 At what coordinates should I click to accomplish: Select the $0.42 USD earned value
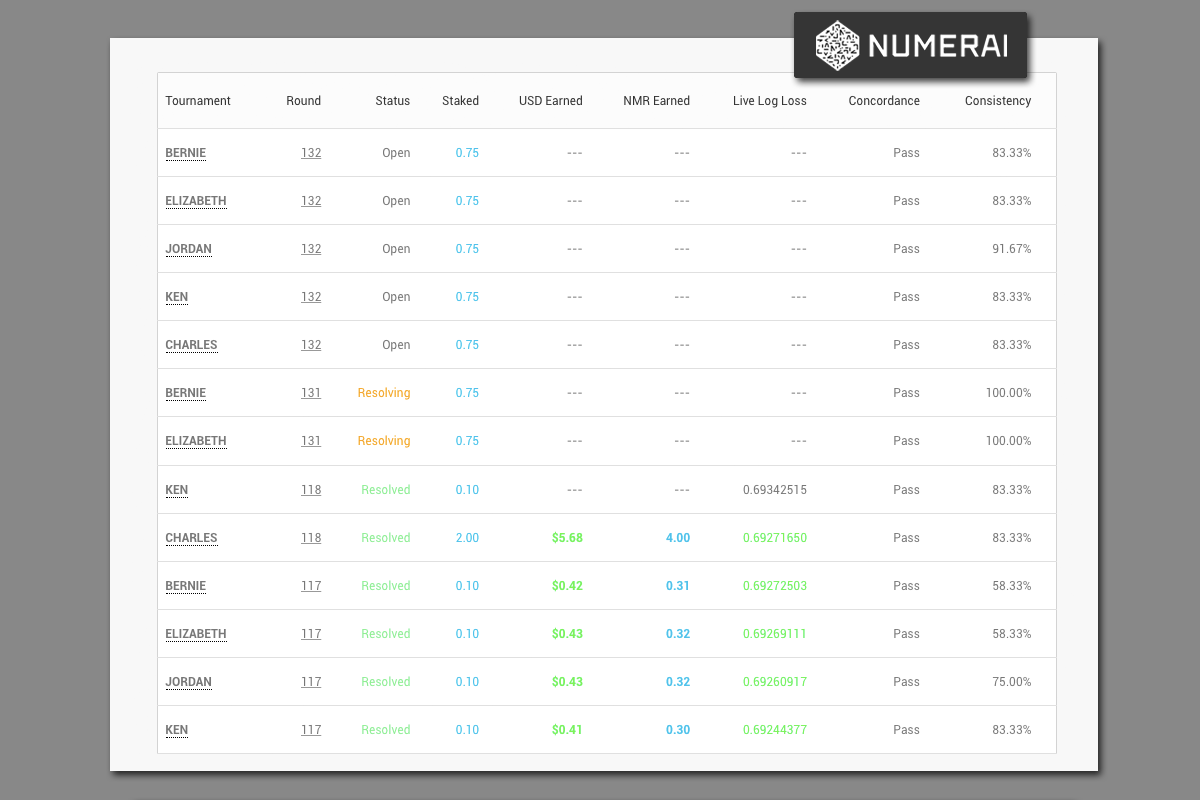click(567, 586)
